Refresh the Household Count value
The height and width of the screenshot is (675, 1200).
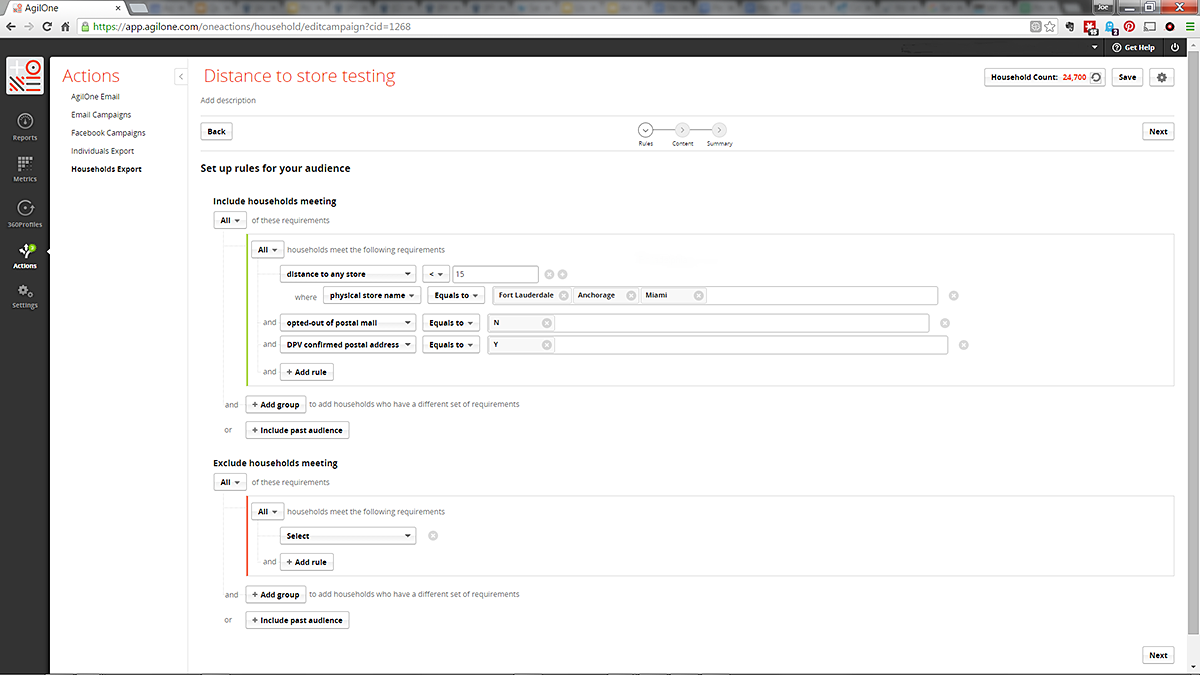[x=1096, y=77]
